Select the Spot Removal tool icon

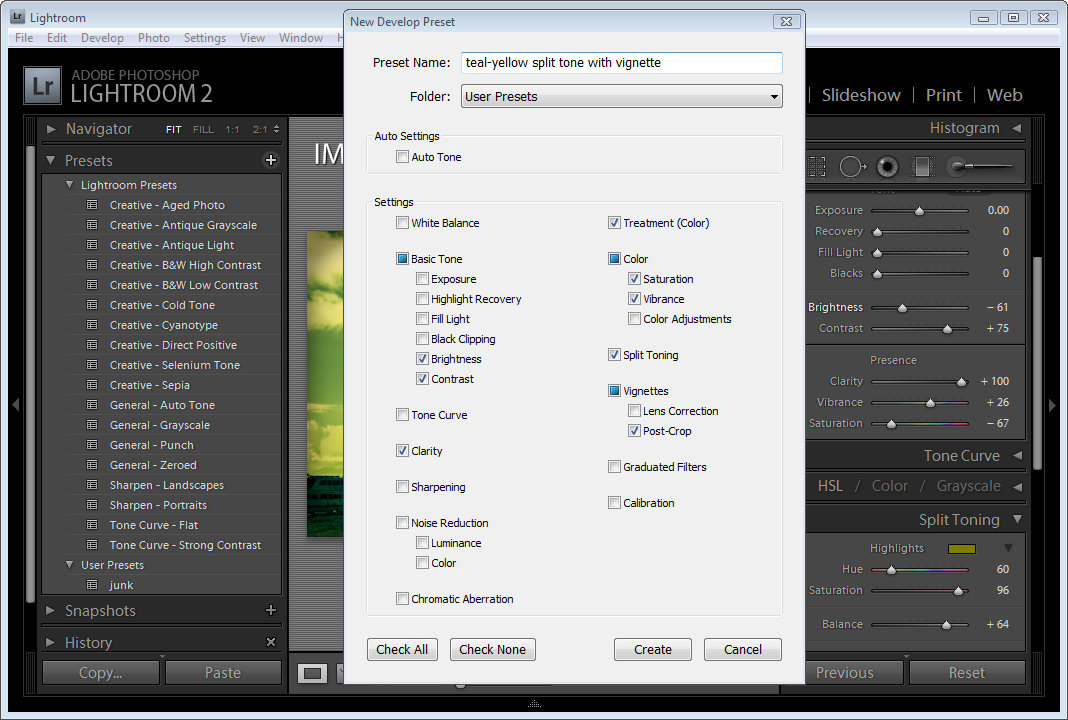click(x=852, y=166)
